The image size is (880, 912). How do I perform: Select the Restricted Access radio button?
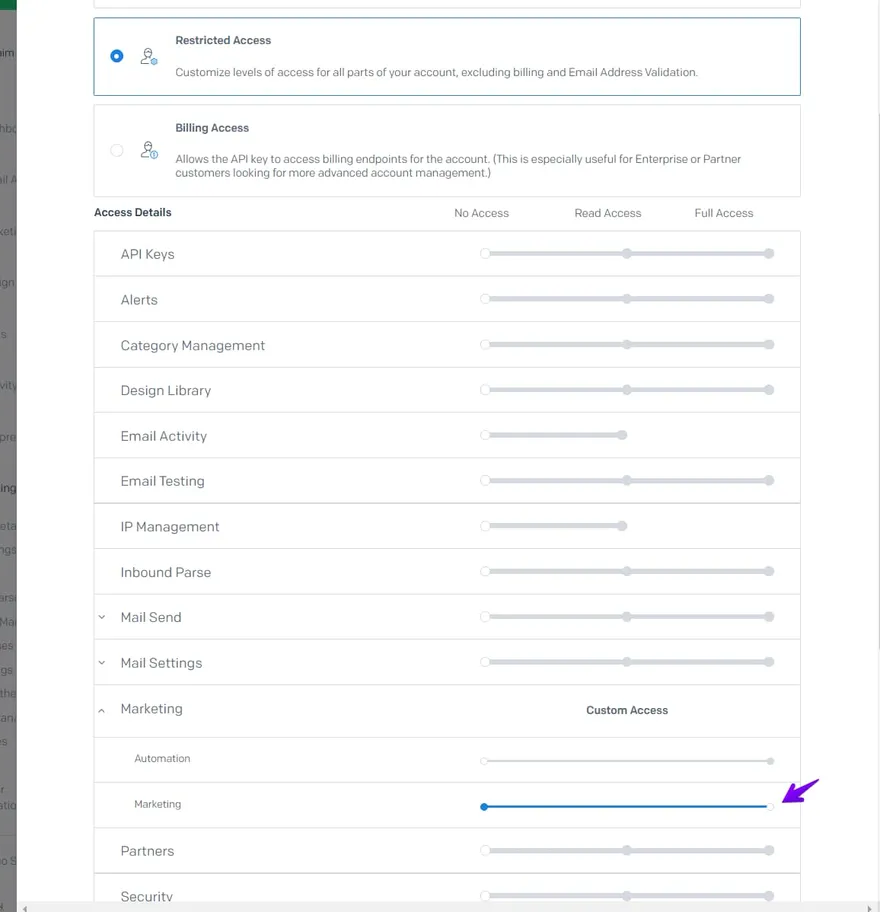click(x=117, y=57)
